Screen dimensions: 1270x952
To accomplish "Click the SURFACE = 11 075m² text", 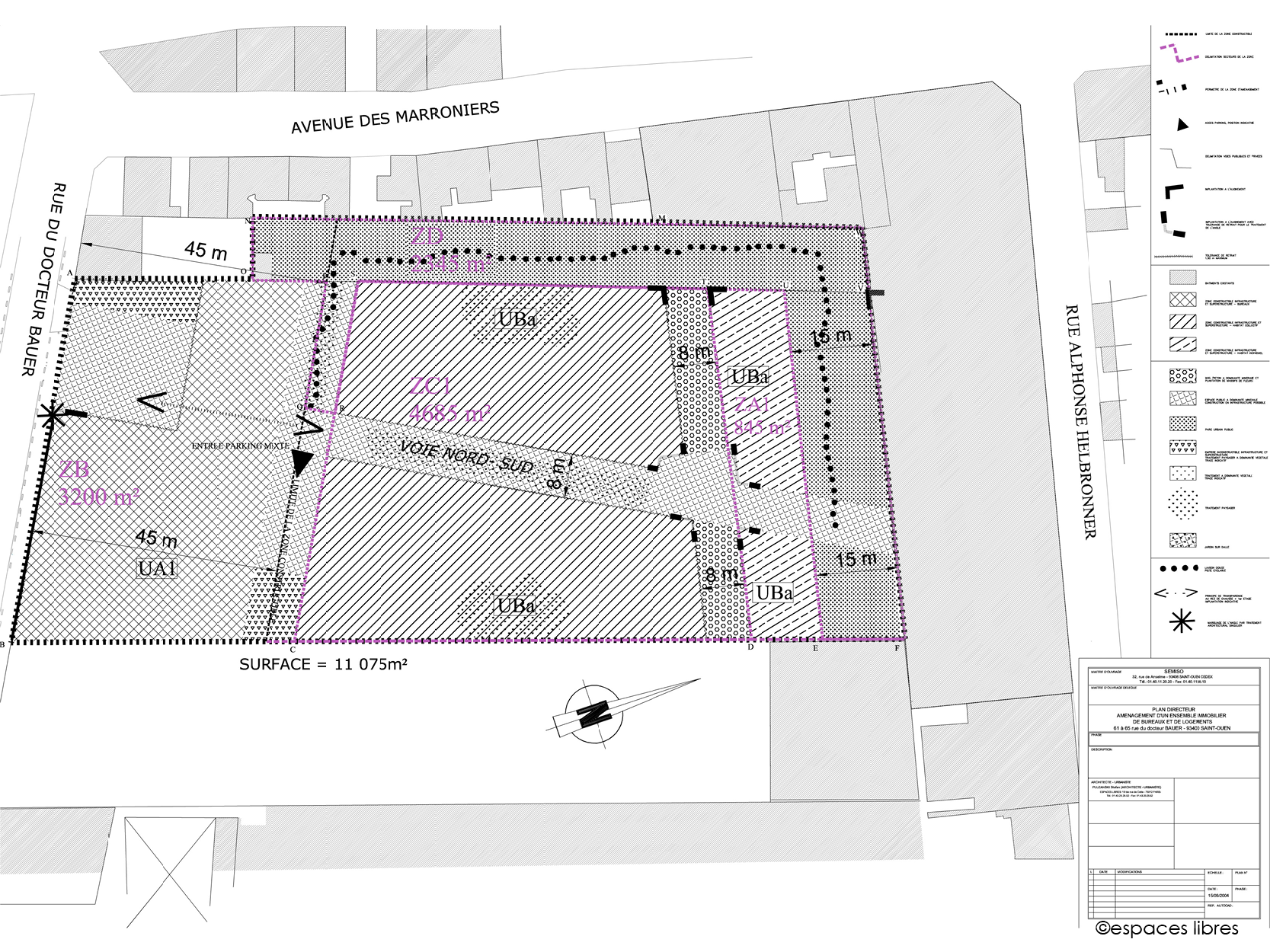I will click(x=323, y=664).
